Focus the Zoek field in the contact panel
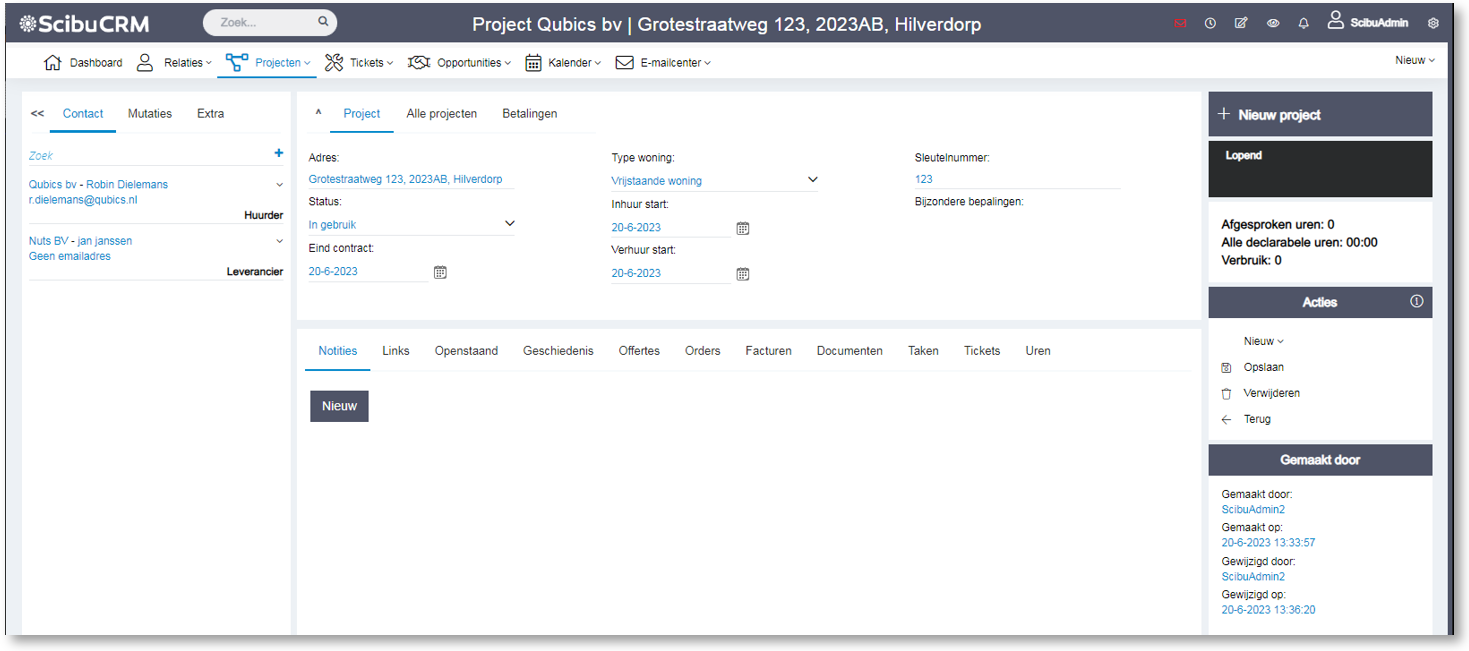 pyautogui.click(x=150, y=155)
